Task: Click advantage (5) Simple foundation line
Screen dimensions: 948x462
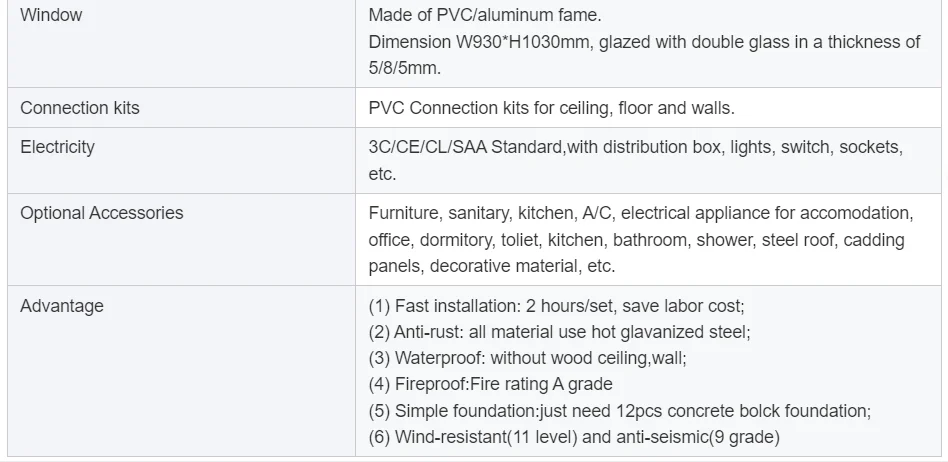Action: (x=620, y=411)
